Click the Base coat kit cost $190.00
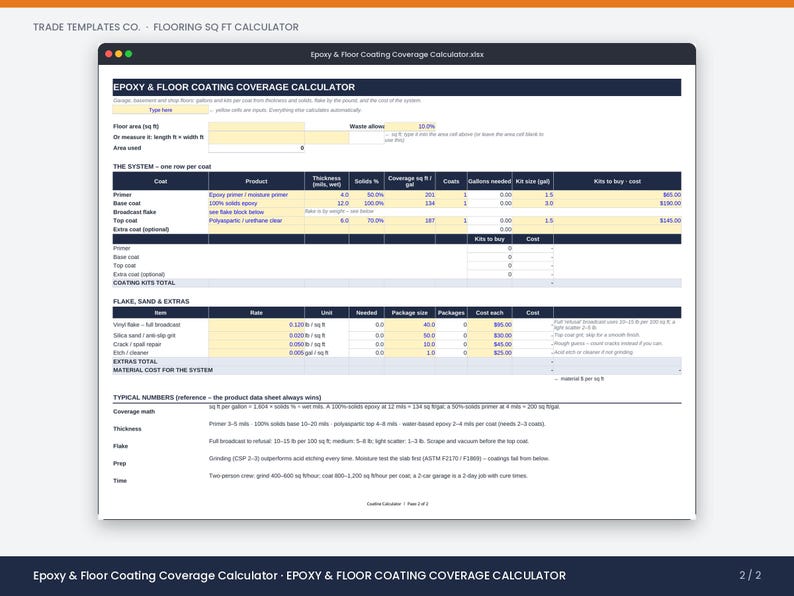 click(x=617, y=203)
